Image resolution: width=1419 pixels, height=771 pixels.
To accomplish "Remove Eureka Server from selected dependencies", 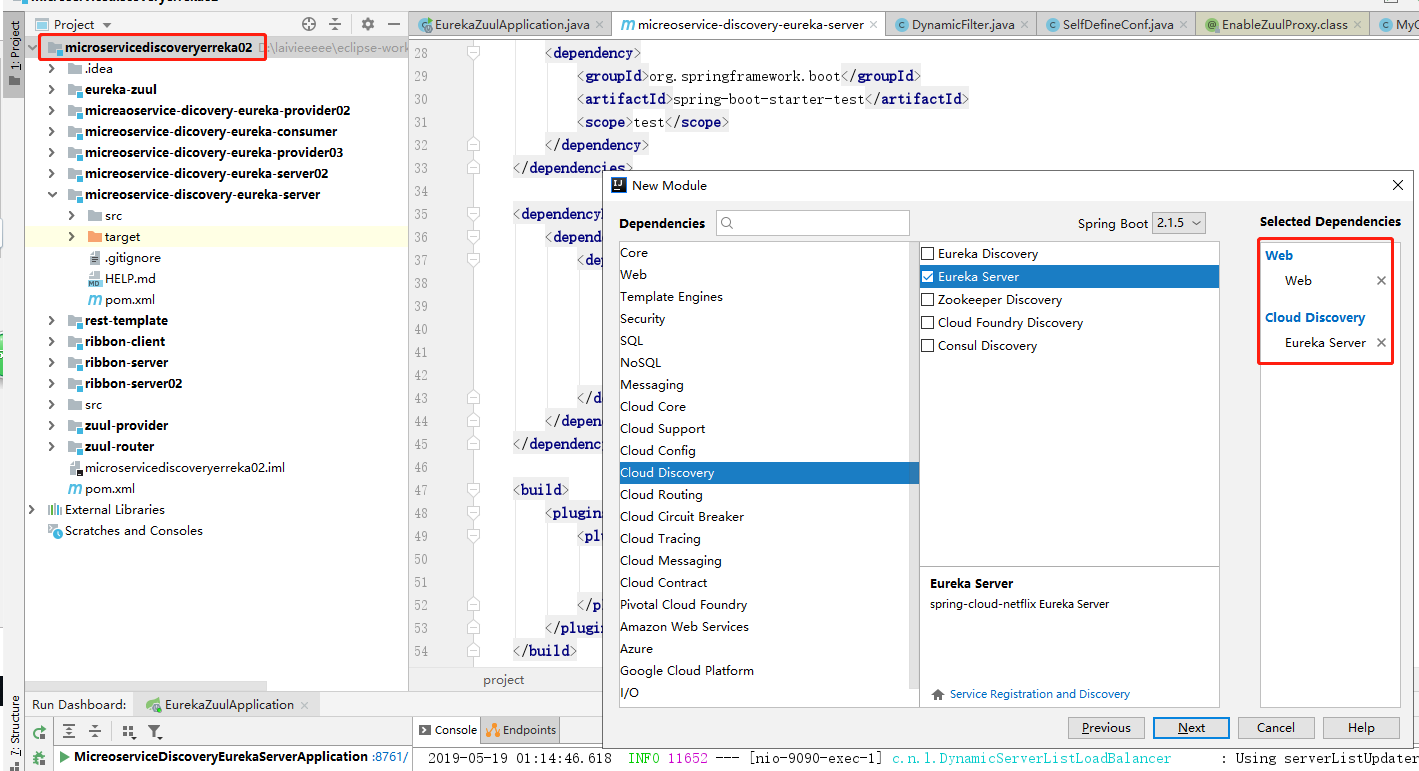I will point(1381,343).
